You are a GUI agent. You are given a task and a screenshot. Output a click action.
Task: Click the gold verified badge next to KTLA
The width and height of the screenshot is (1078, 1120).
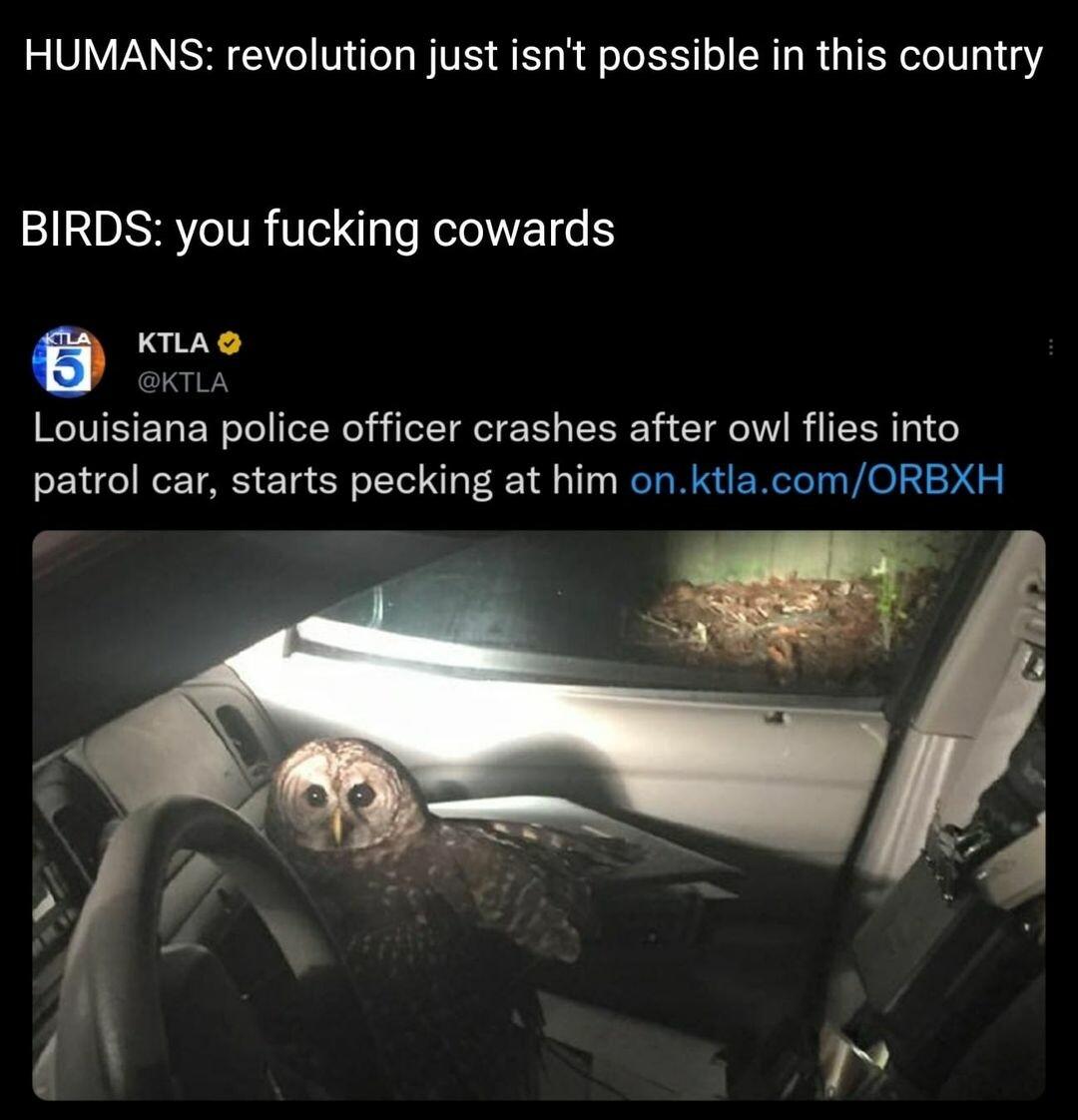(230, 343)
